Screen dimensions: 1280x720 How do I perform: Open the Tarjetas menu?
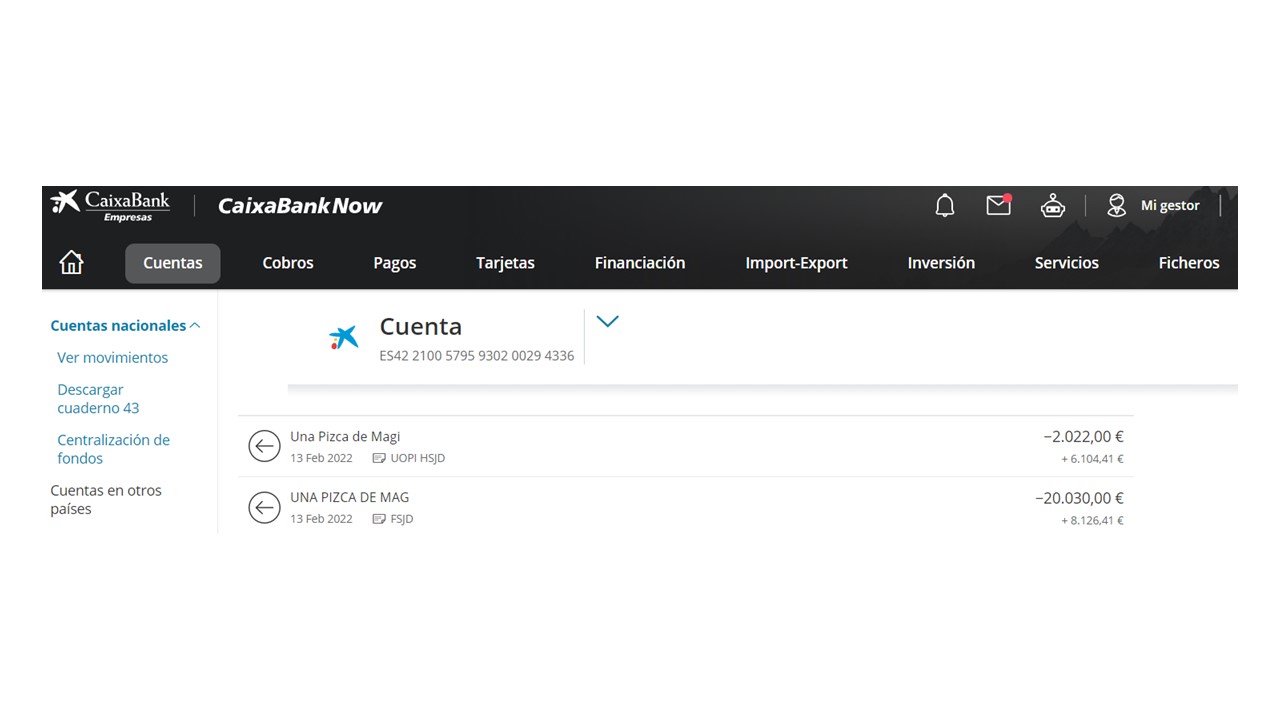[505, 263]
